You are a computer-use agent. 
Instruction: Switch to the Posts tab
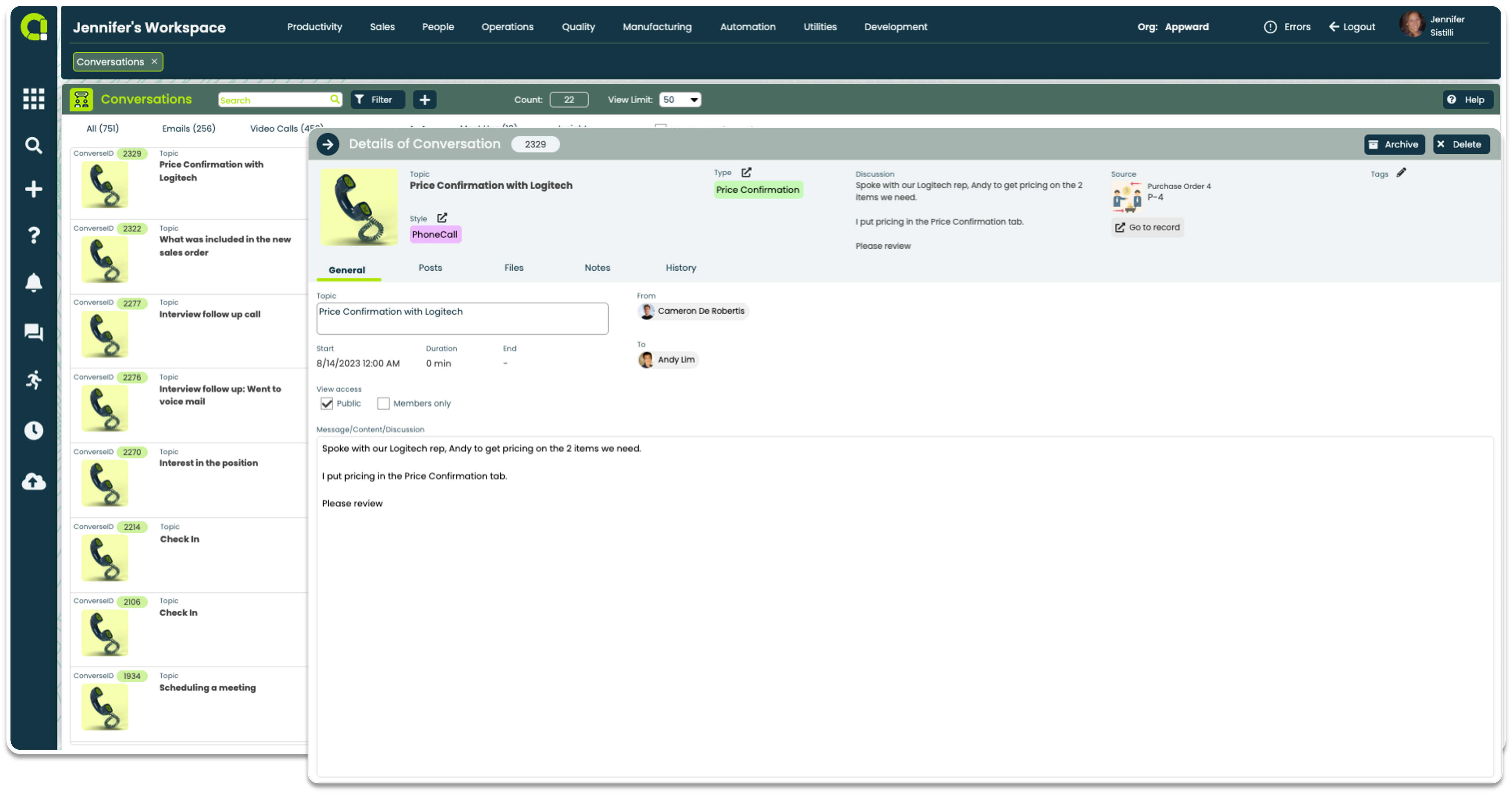pos(430,268)
